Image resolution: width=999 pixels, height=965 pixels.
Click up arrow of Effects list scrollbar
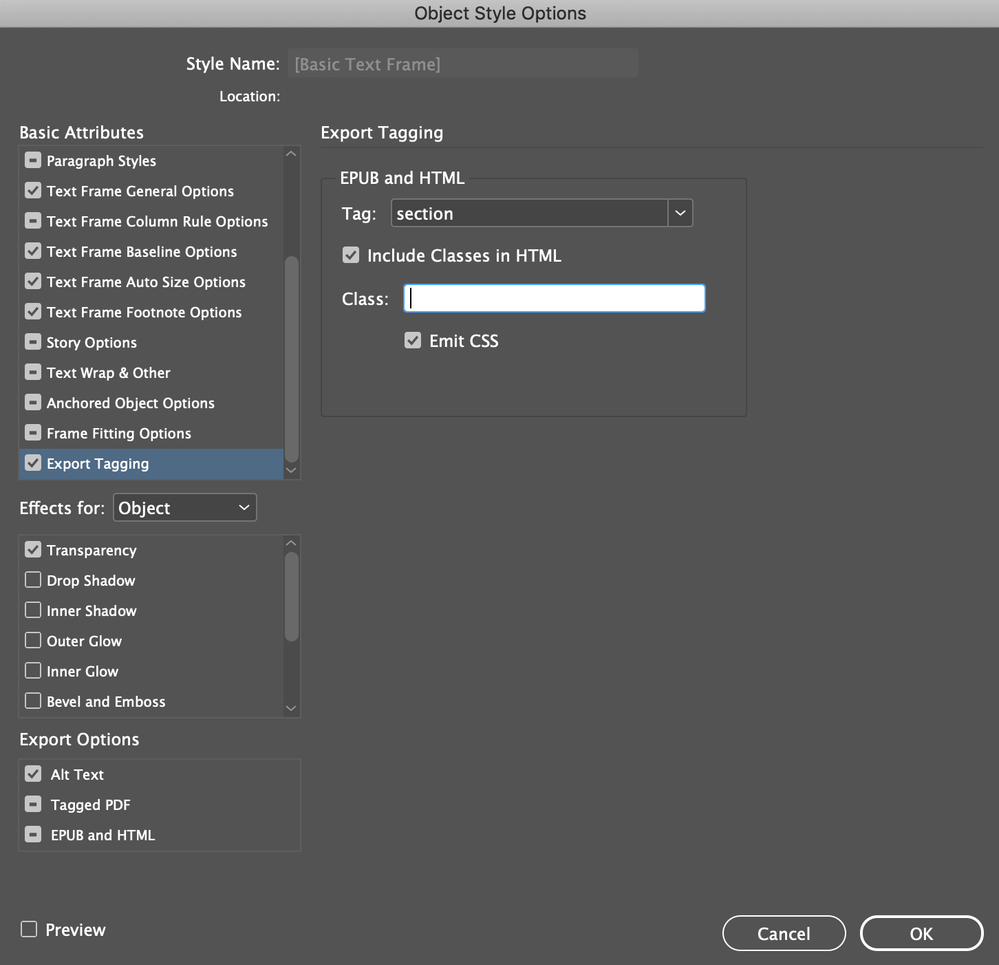click(291, 543)
